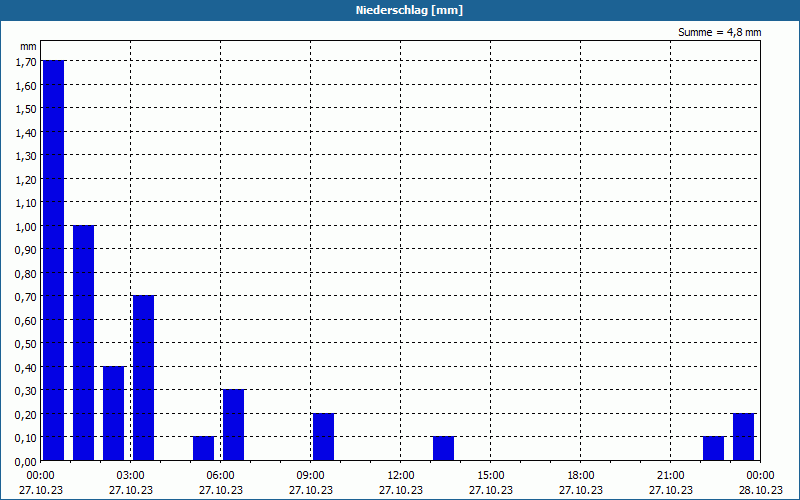Click the 1,30 y-axis label
This screenshot has width=800, height=500.
26,156
